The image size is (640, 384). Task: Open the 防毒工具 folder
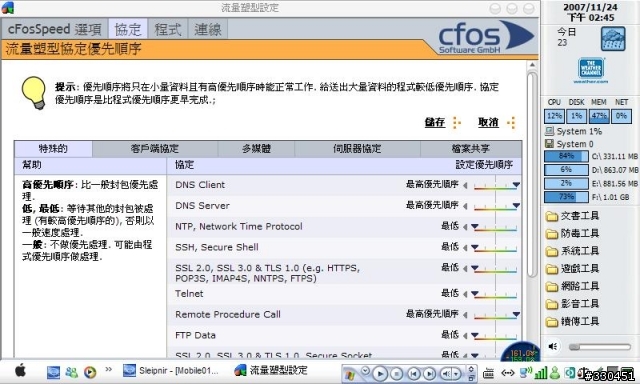pyautogui.click(x=572, y=233)
